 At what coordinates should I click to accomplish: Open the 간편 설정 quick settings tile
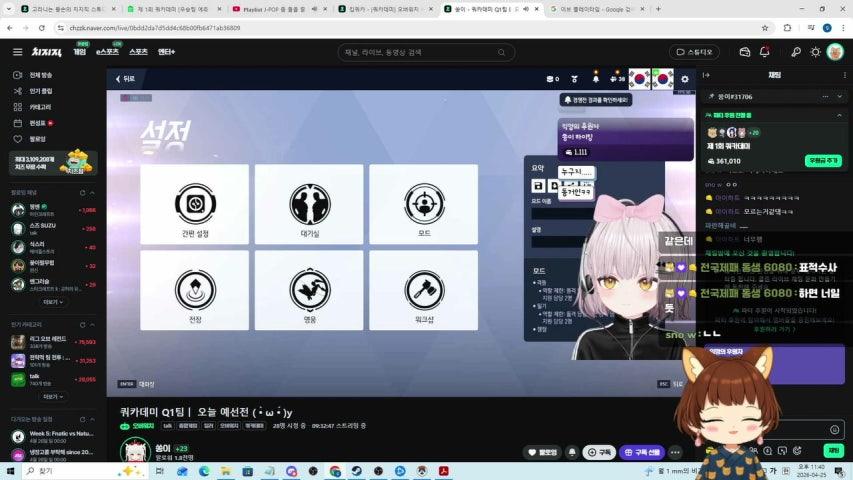[x=195, y=204]
